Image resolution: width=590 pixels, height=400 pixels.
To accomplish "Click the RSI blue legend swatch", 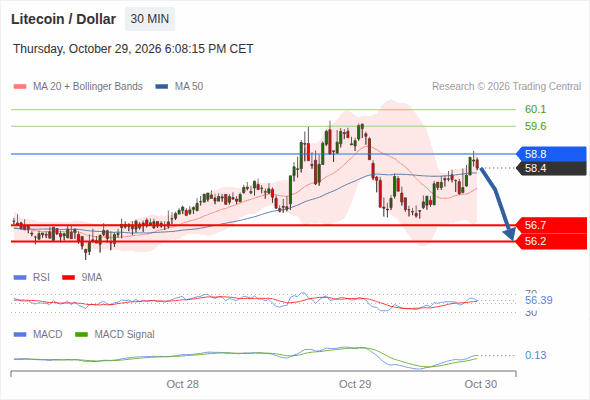I will point(20,278).
